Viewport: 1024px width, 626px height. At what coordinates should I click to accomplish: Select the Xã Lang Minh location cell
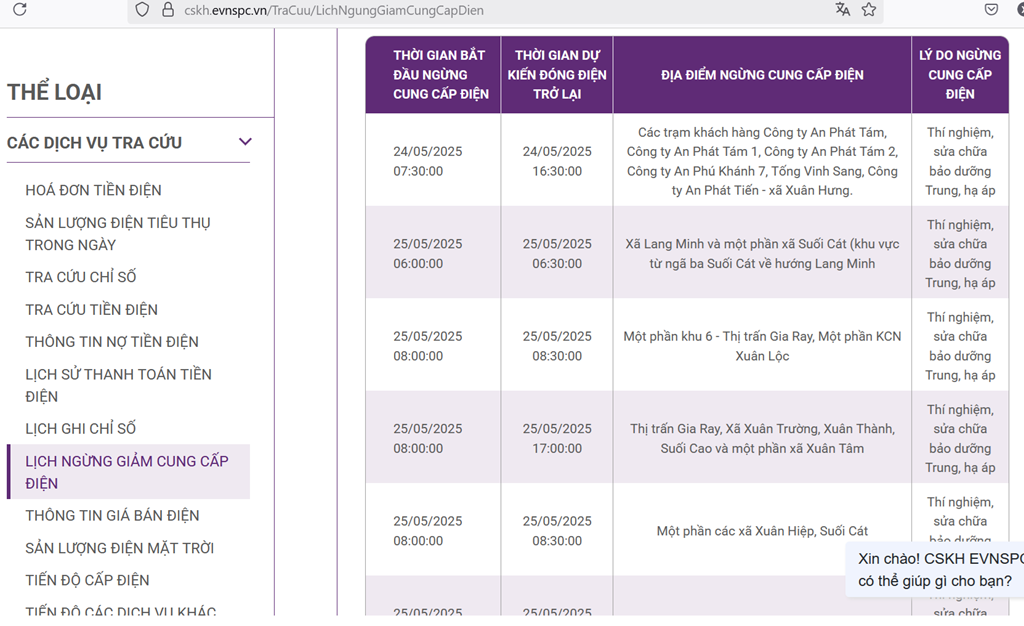(x=762, y=253)
